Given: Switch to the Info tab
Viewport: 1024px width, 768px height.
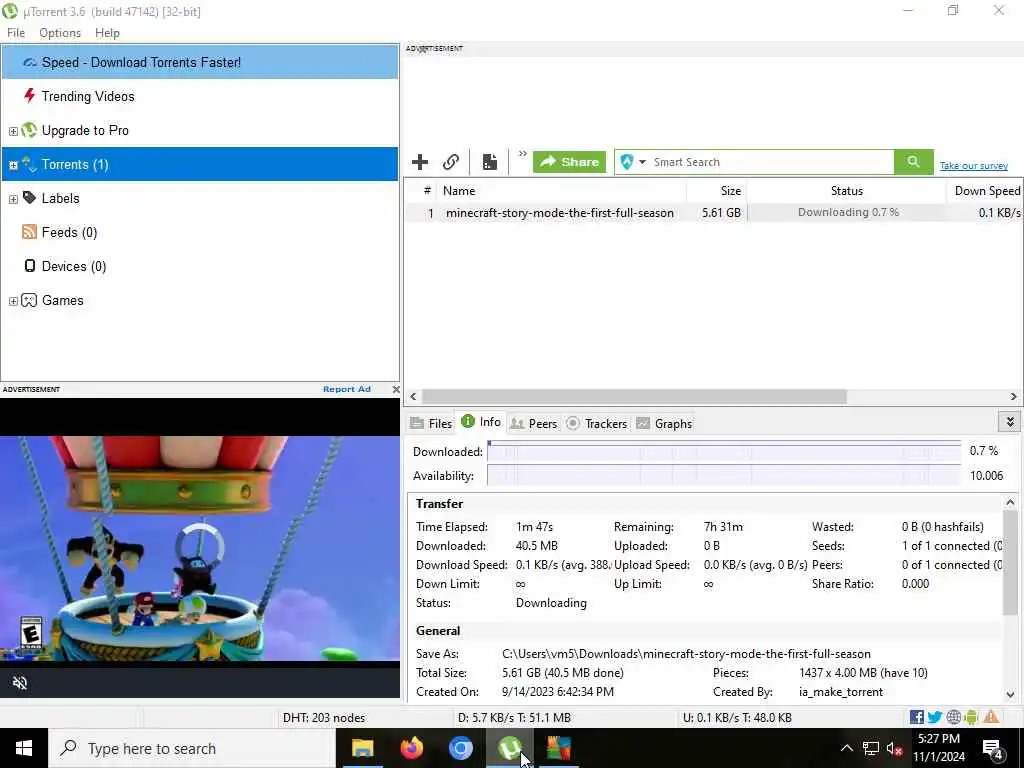Looking at the screenshot, I should tap(481, 422).
